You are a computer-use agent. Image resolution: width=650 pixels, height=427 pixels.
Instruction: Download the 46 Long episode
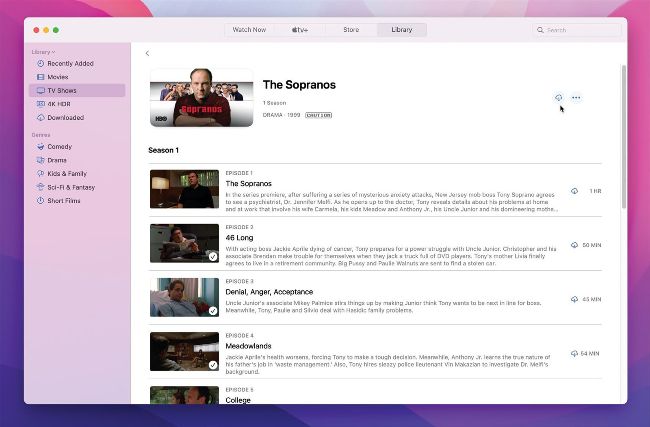(575, 244)
